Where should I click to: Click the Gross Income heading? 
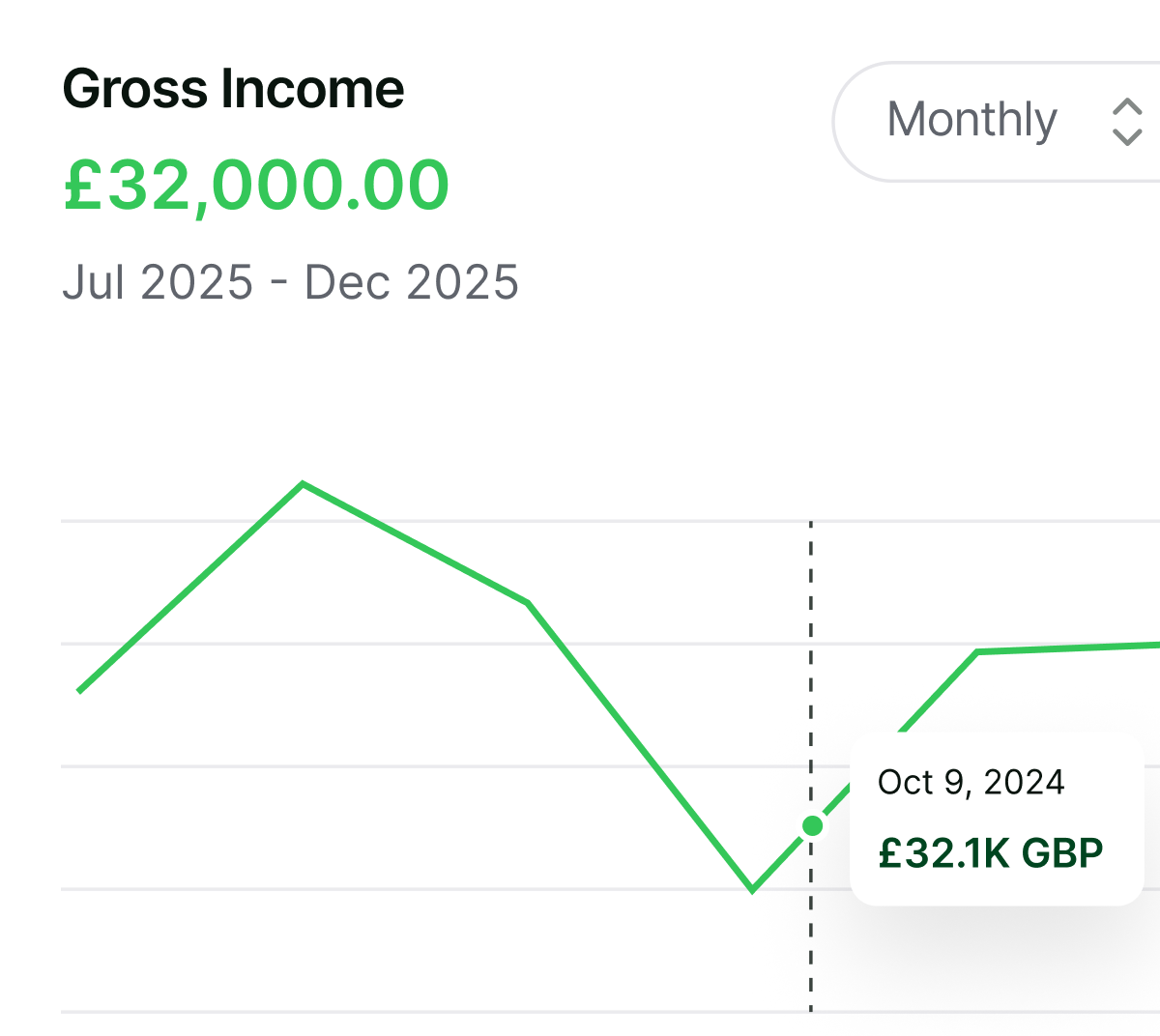(x=233, y=89)
